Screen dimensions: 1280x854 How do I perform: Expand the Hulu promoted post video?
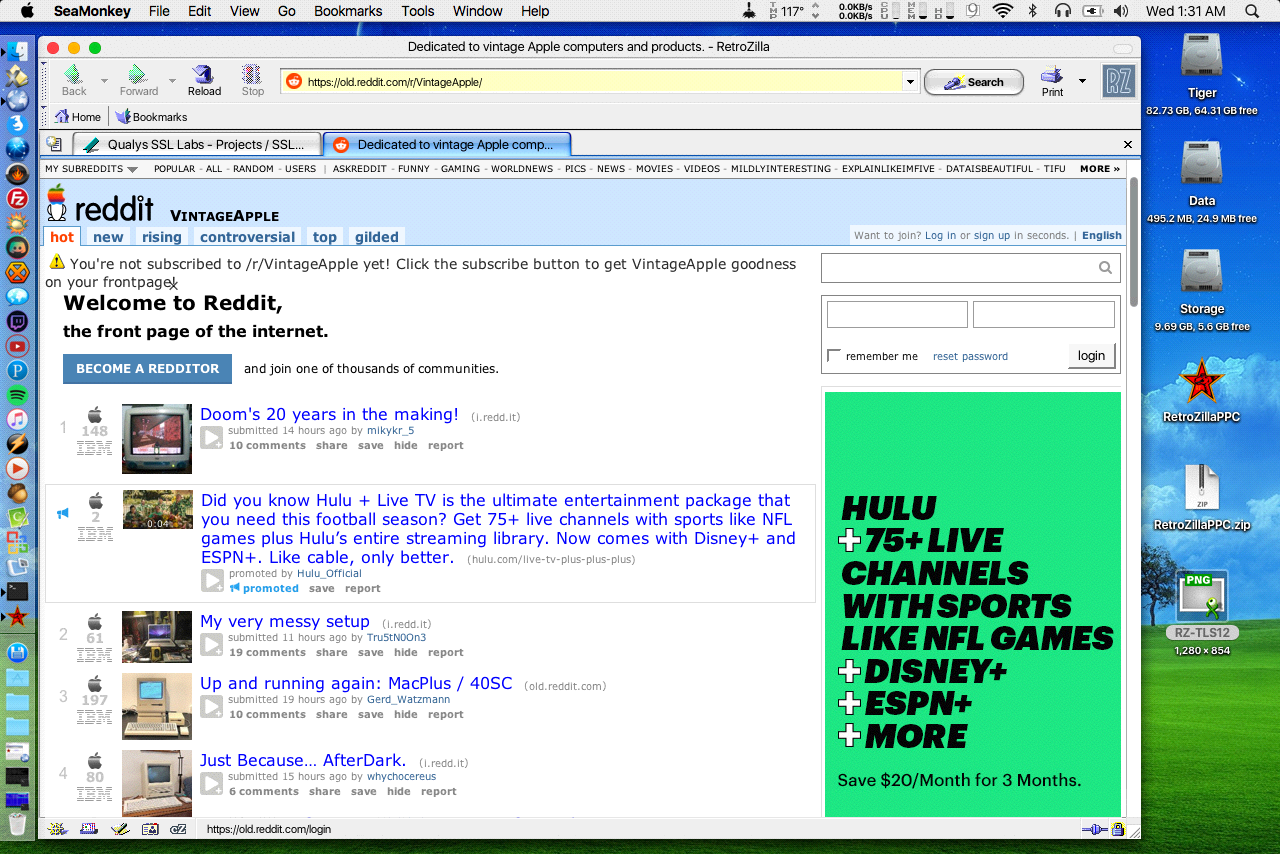tap(213, 580)
